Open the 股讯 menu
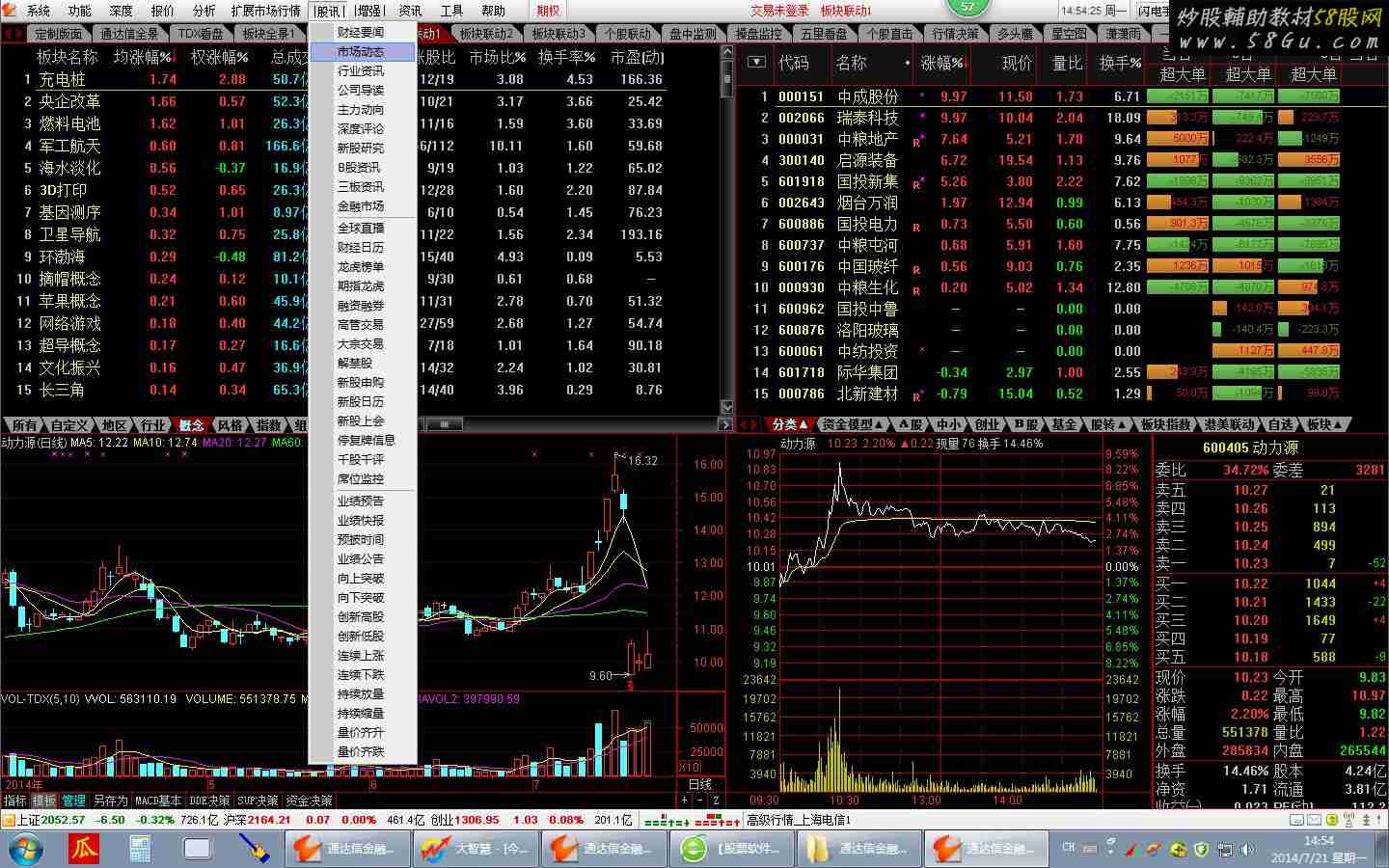Viewport: 1389px width, 868px height. [329, 11]
